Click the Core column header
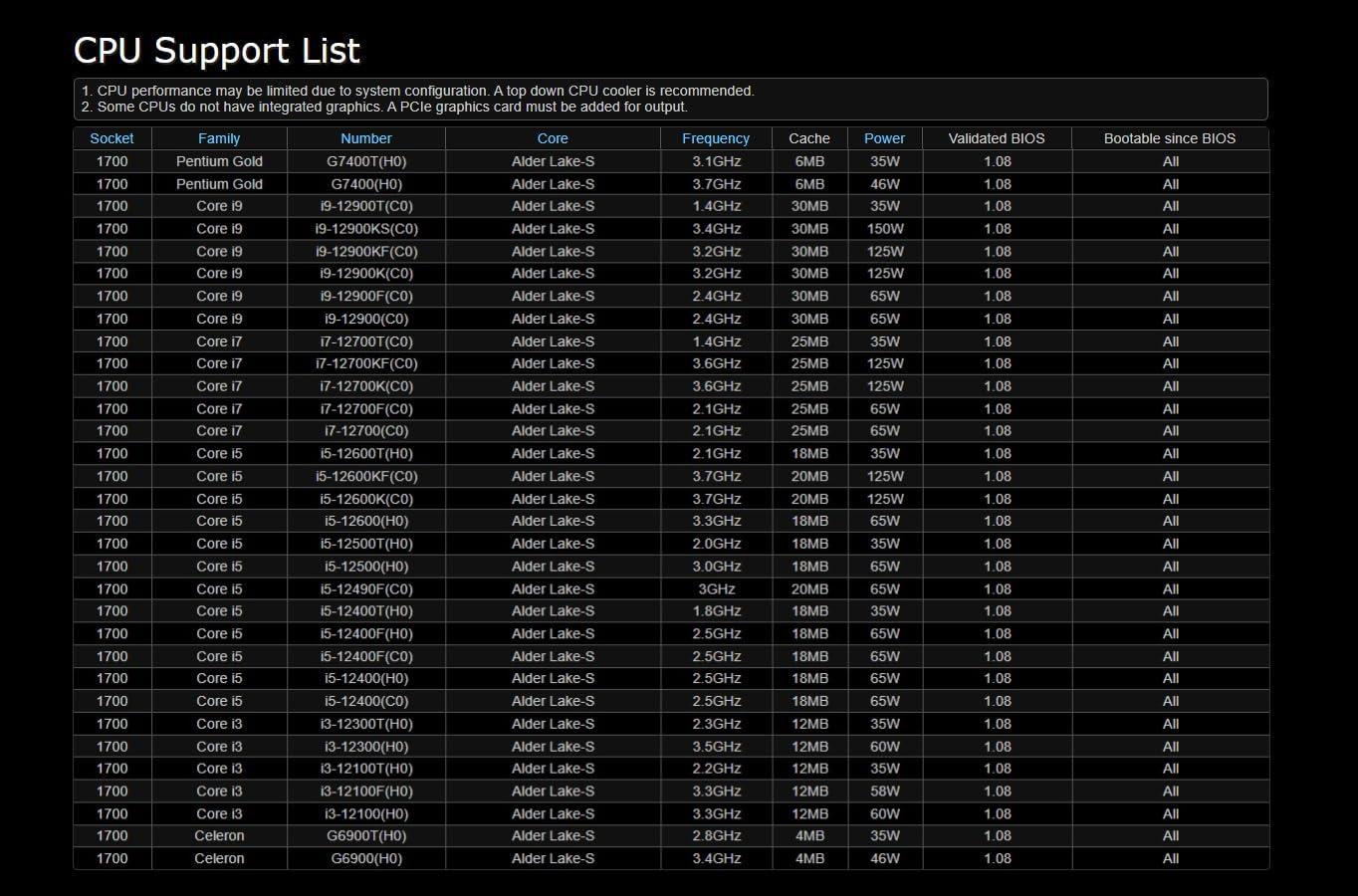1358x896 pixels. [x=553, y=138]
